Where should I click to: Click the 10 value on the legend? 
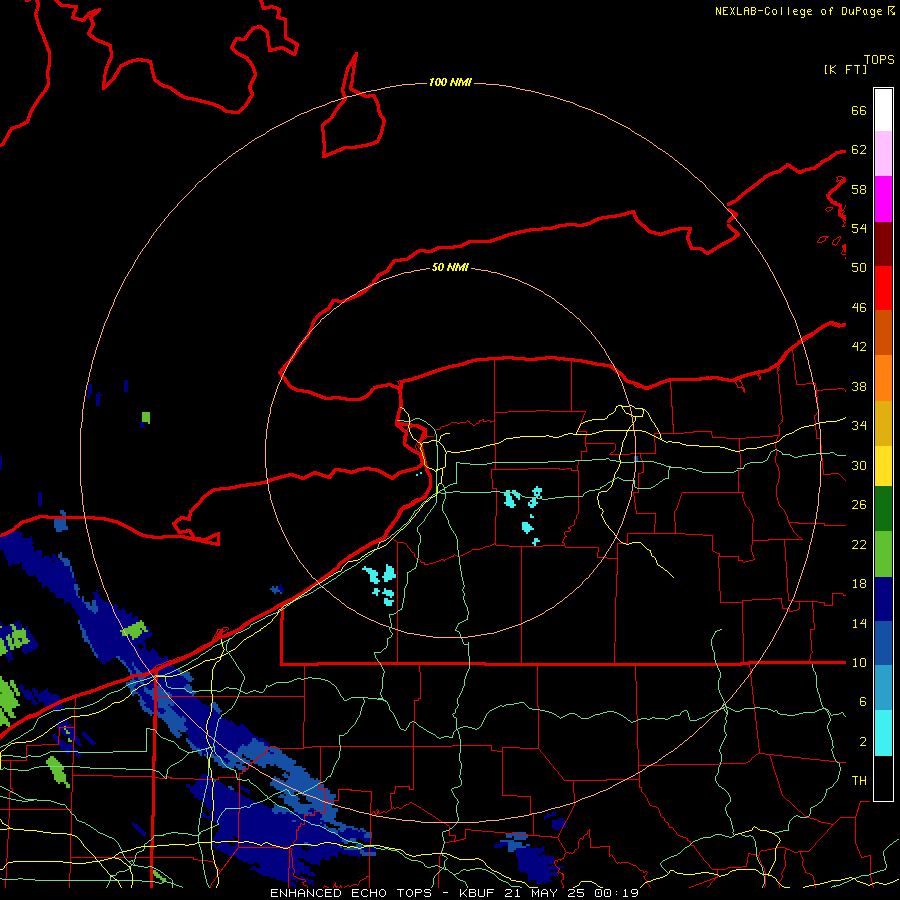pos(859,663)
